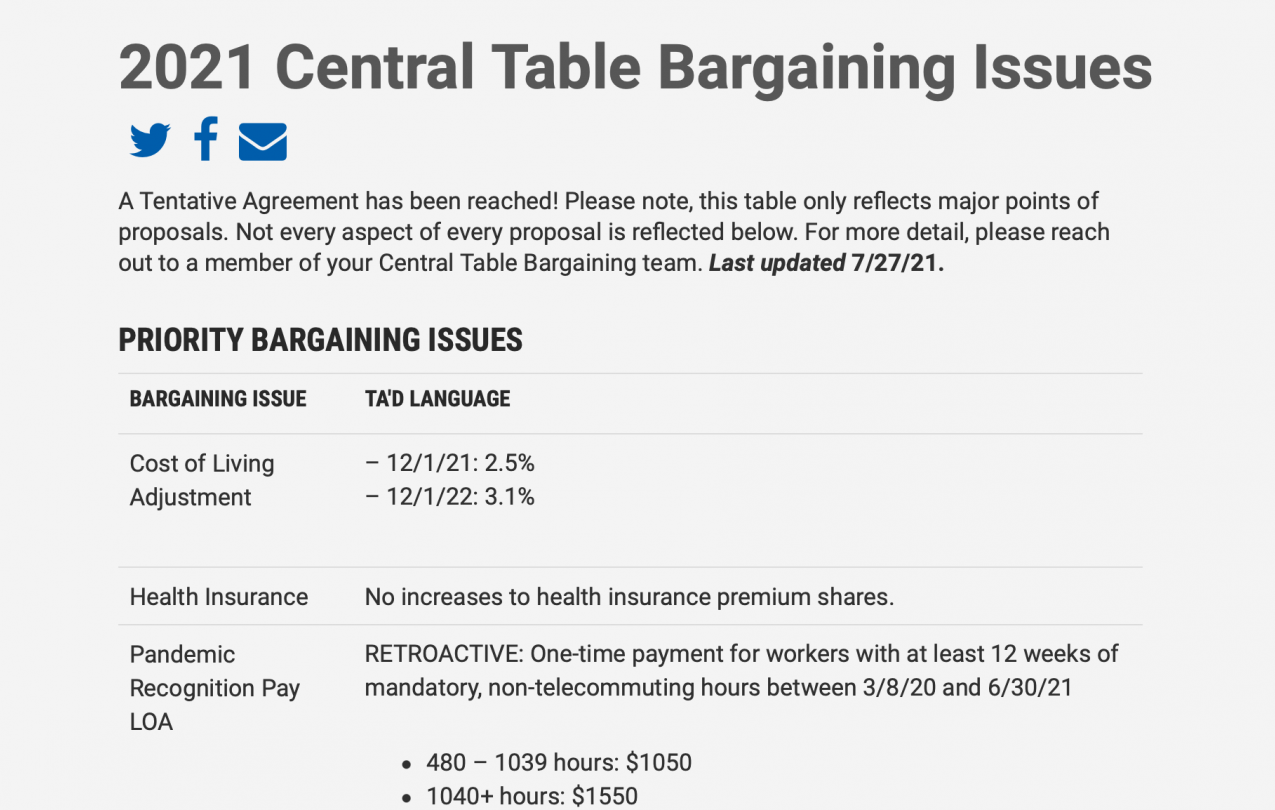Click the "480 – 1039 hours: $1050" bullet
1275x810 pixels.
(559, 763)
